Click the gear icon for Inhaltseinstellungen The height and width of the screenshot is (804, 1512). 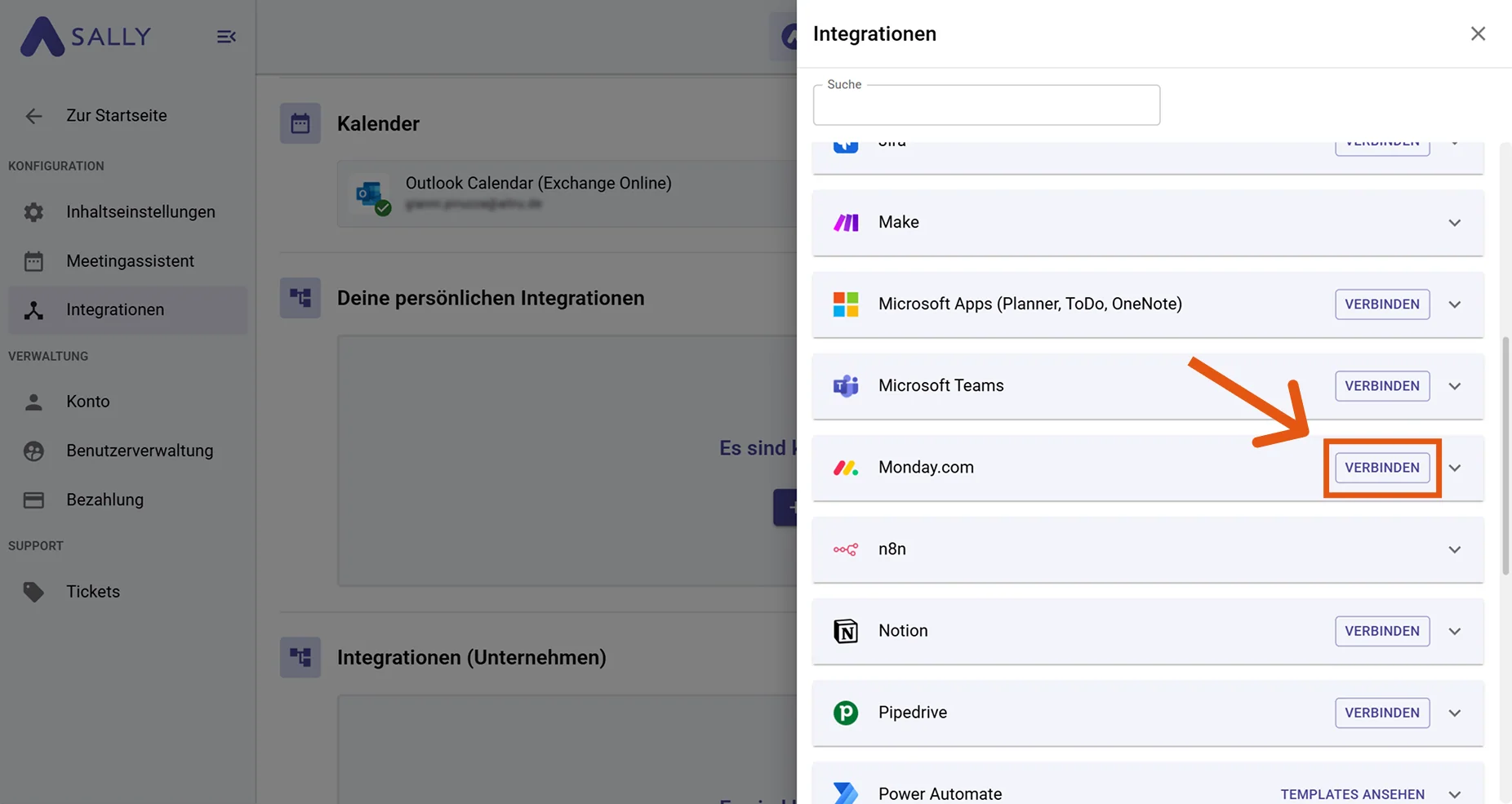(x=33, y=212)
